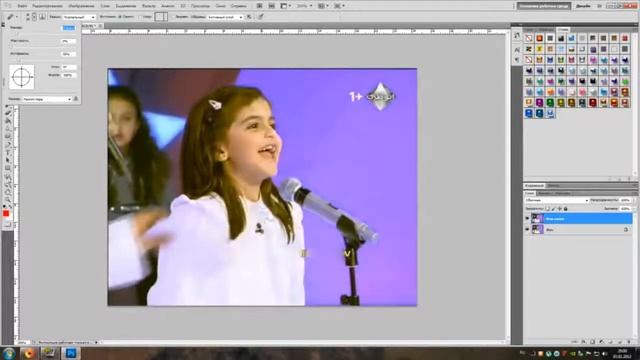Click the red foreground color swatch

[6, 213]
